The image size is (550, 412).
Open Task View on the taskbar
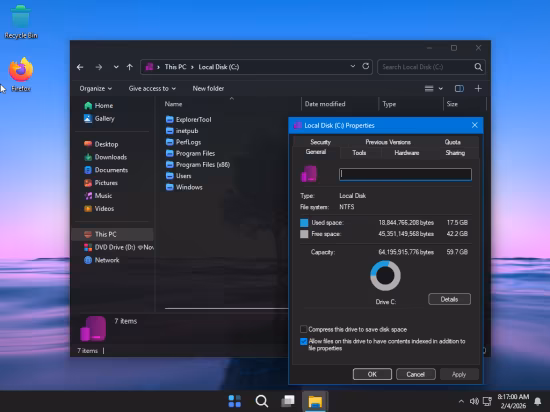[288, 401]
